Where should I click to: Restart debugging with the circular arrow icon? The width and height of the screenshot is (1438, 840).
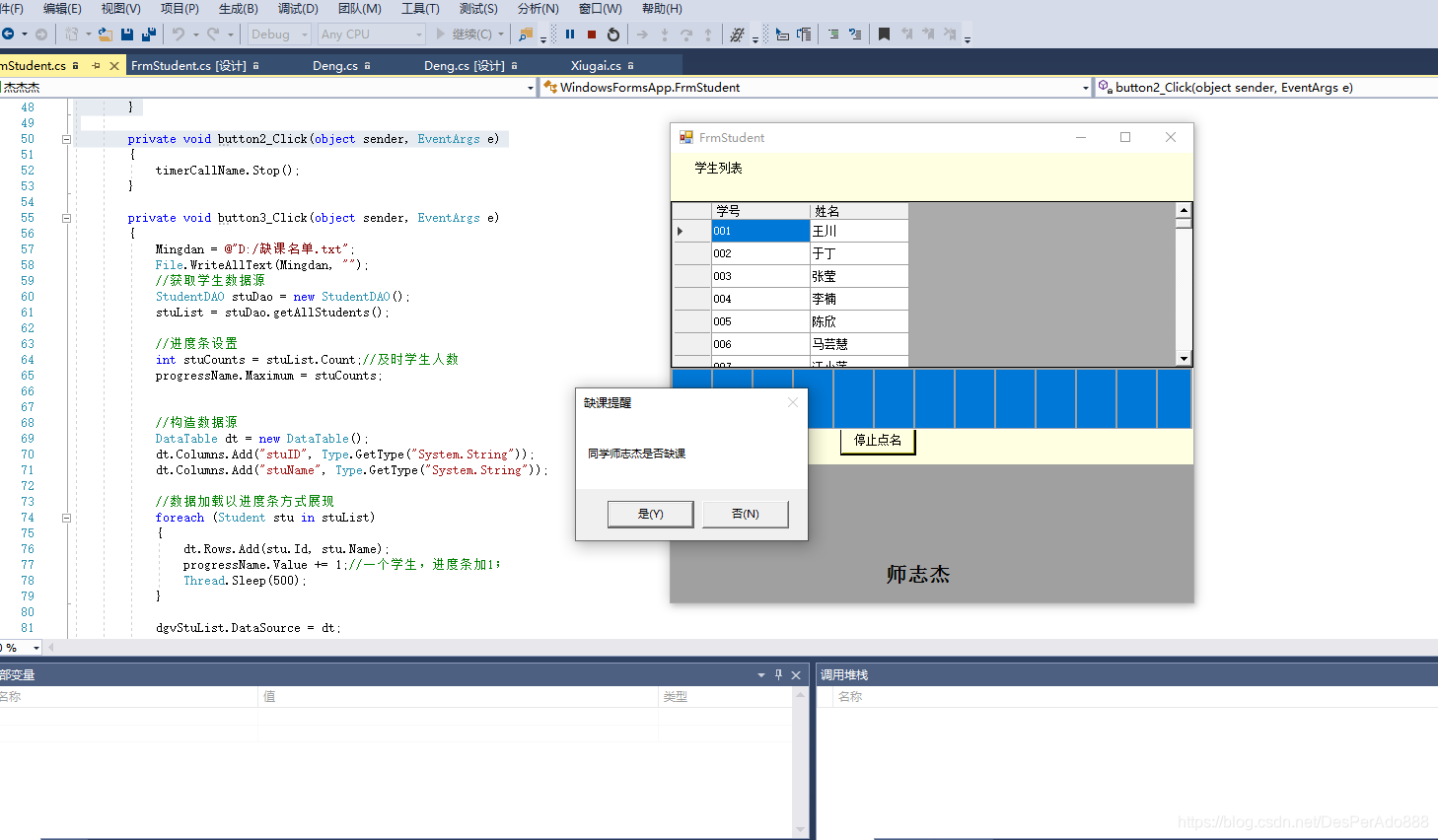[x=613, y=35]
